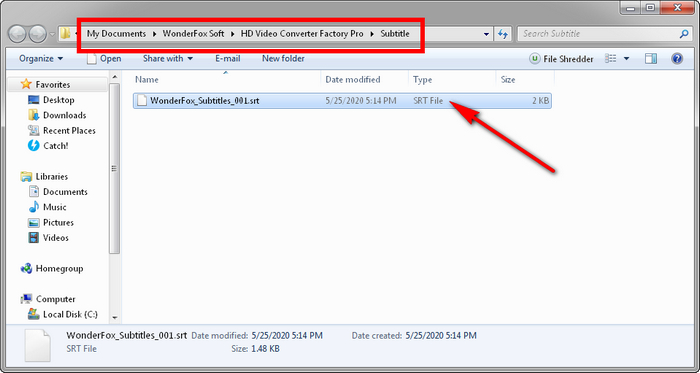The height and width of the screenshot is (373, 700).
Task: Expand arrow after HD Video Converter Factory Pro
Action: point(372,34)
